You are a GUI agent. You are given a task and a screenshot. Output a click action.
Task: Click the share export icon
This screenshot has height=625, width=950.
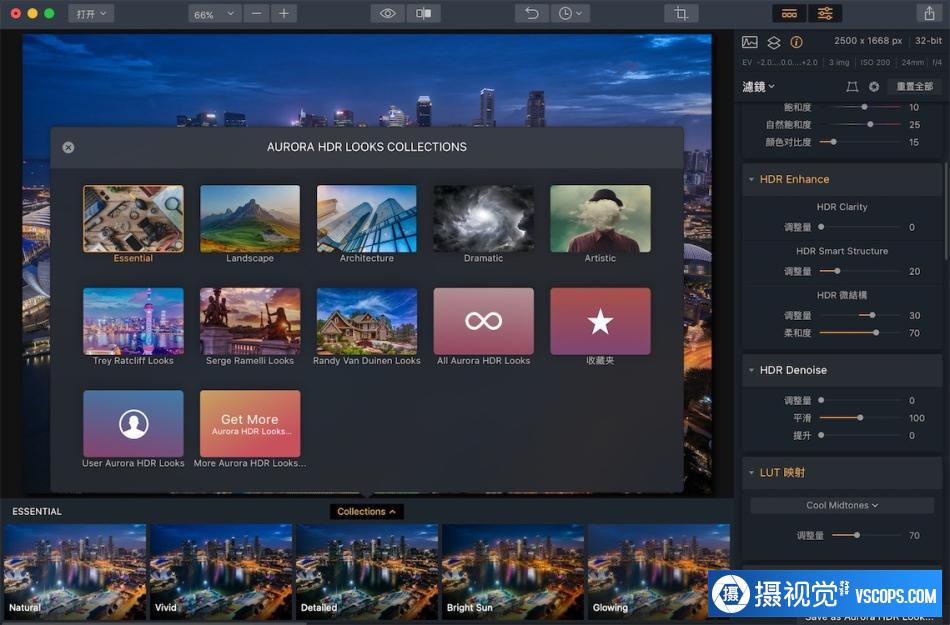[929, 14]
